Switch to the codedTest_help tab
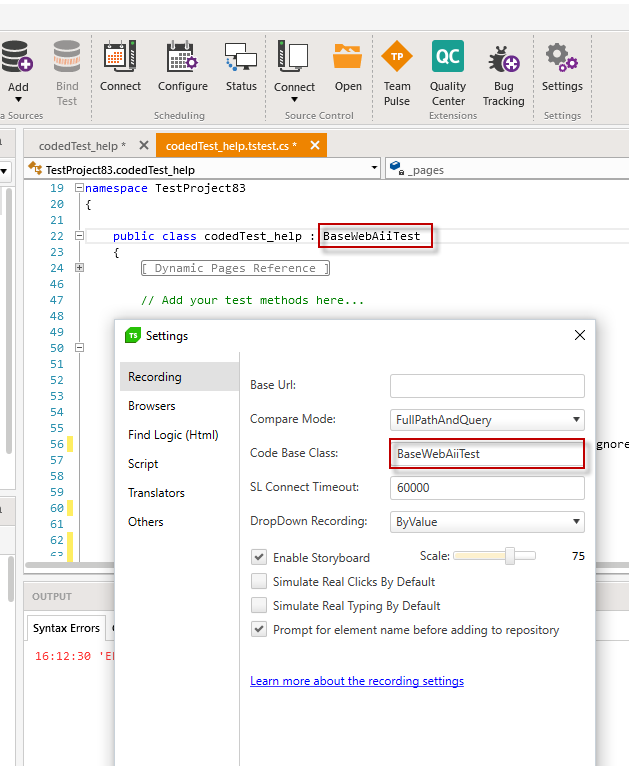Viewport: 629px width, 766px height. pyautogui.click(x=76, y=146)
